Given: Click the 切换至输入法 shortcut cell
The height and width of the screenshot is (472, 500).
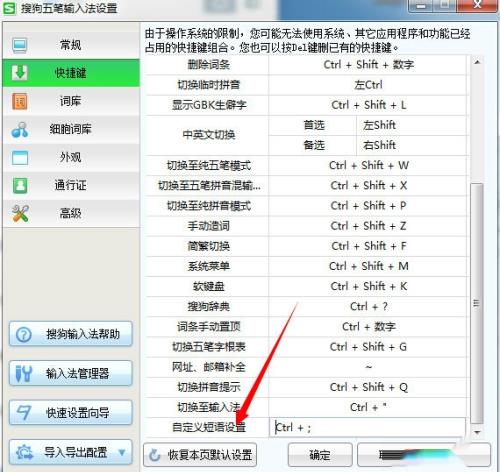Looking at the screenshot, I should pyautogui.click(x=368, y=407).
